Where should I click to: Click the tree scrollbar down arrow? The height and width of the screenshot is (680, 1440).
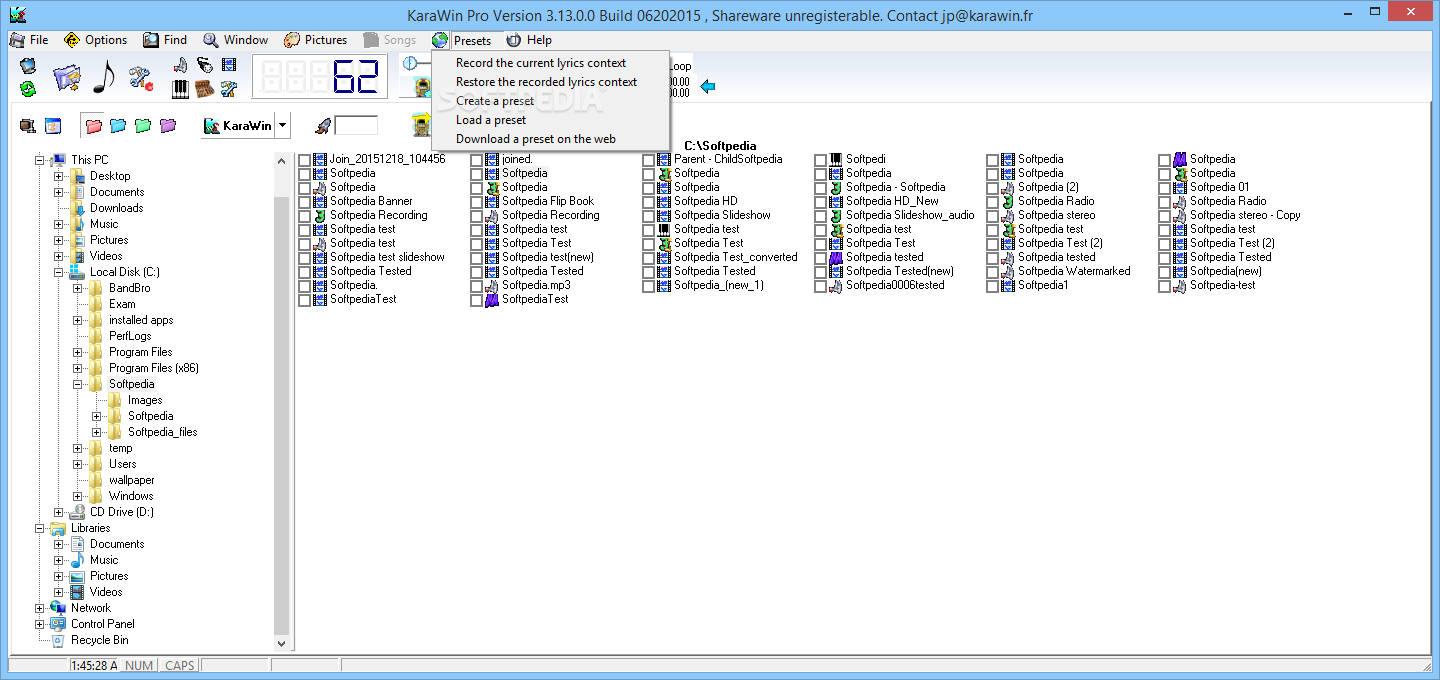(282, 644)
